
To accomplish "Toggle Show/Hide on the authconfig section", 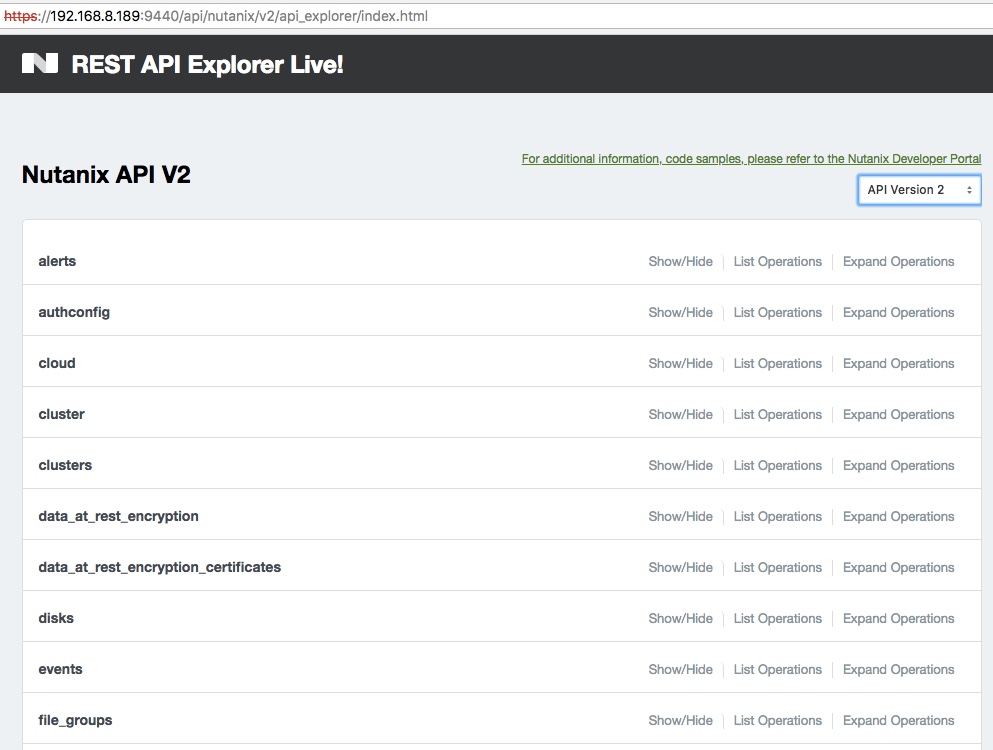I will point(680,312).
